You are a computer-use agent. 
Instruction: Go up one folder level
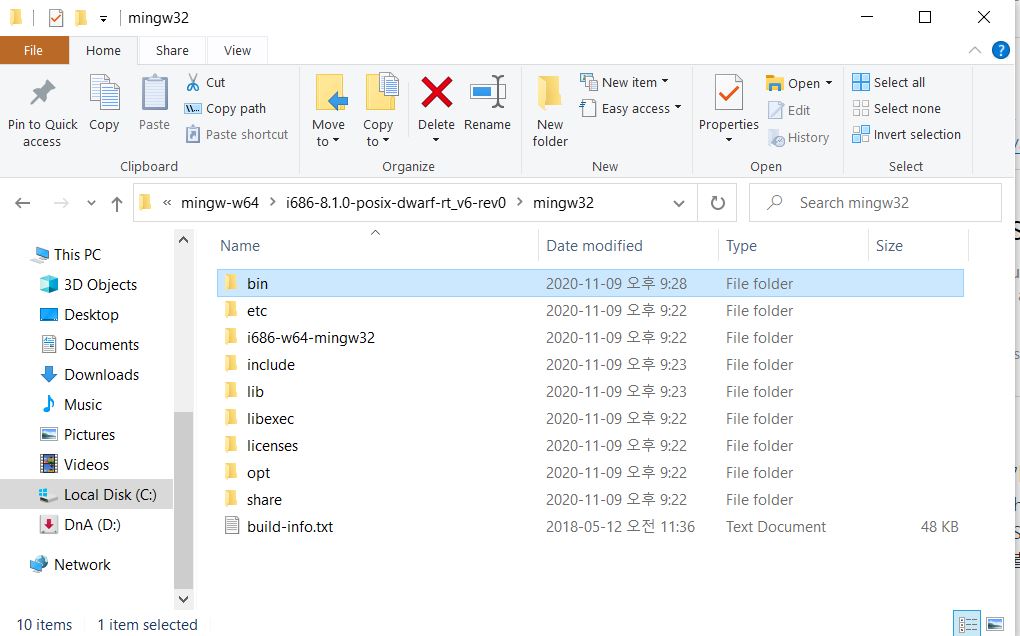(117, 204)
